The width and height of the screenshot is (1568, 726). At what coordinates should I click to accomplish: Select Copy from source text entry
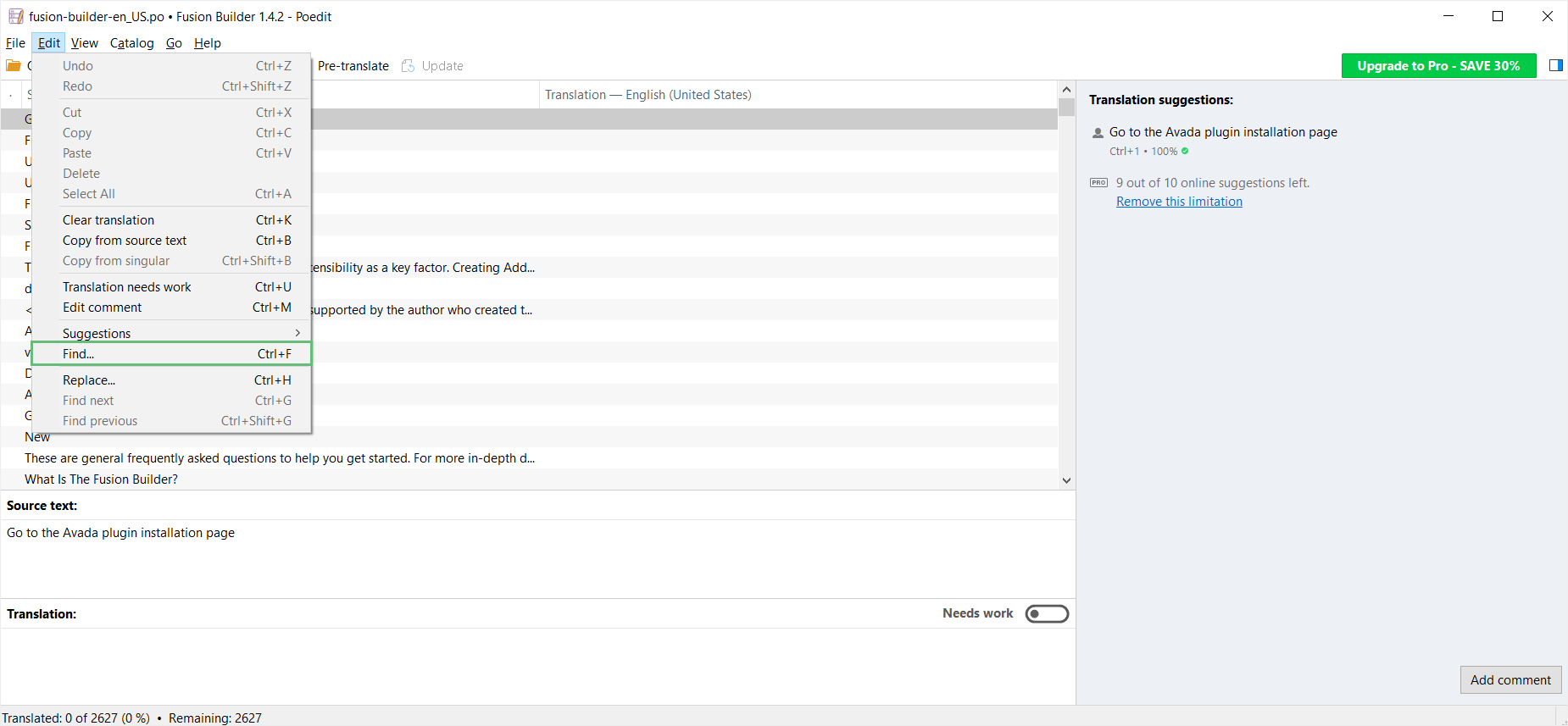(171, 240)
